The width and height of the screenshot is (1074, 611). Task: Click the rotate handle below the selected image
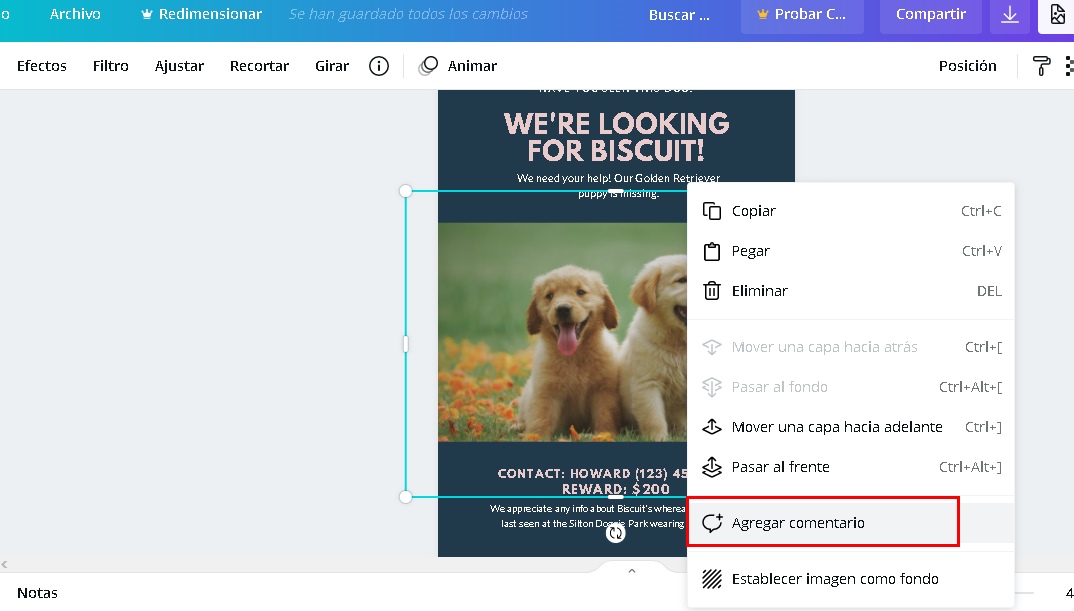pyautogui.click(x=614, y=533)
